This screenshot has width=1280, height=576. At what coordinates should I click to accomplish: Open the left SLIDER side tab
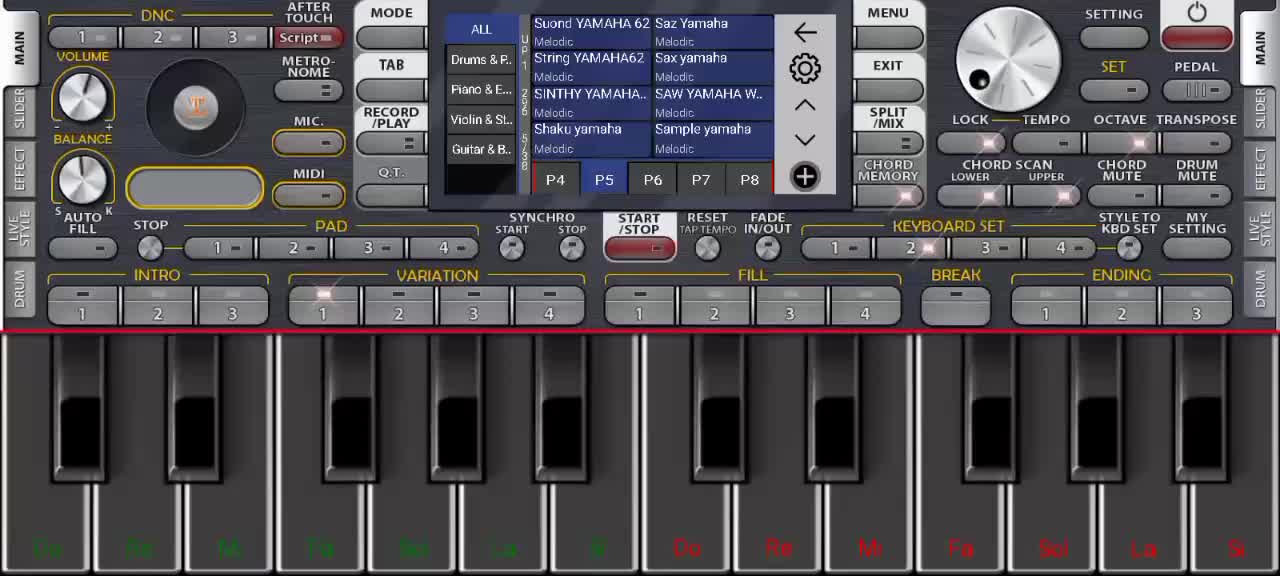coord(19,112)
